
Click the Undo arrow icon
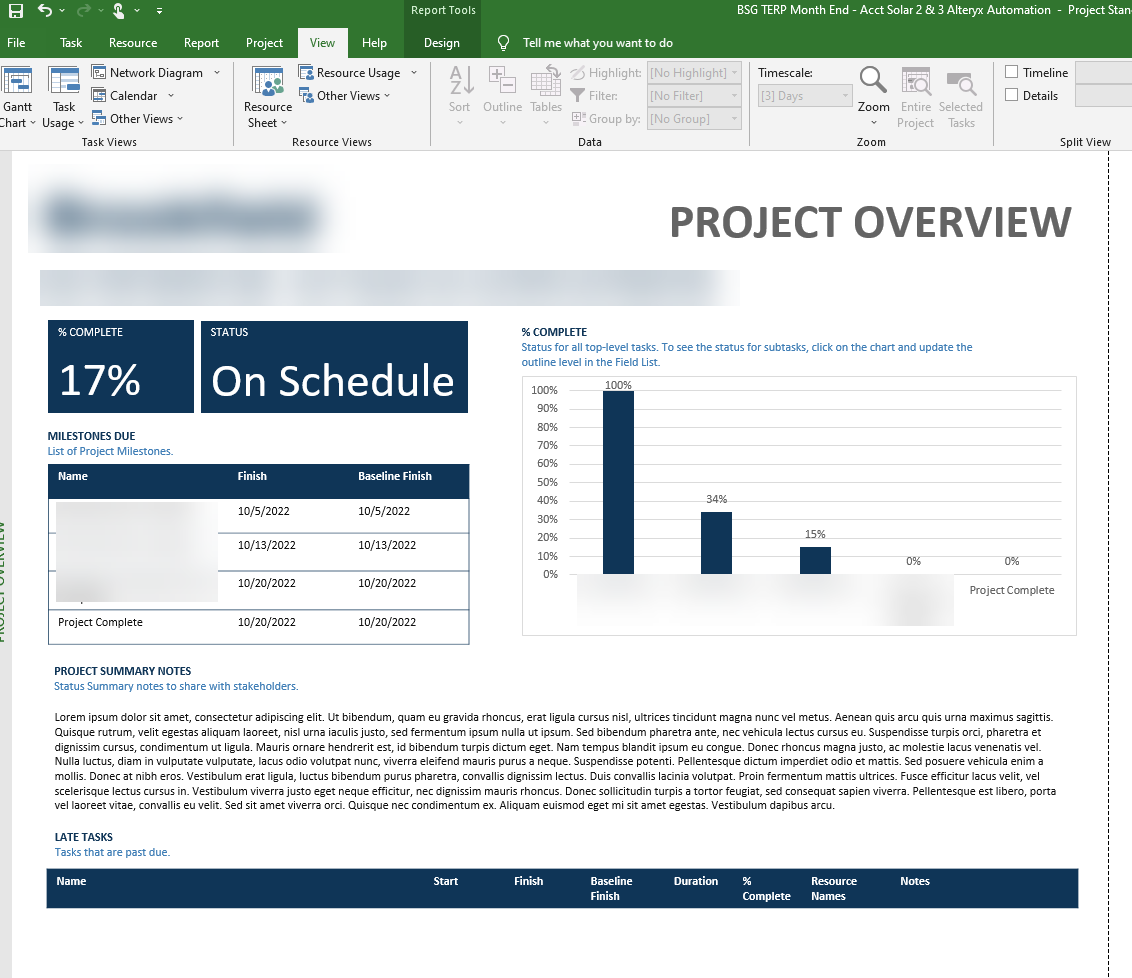(45, 10)
